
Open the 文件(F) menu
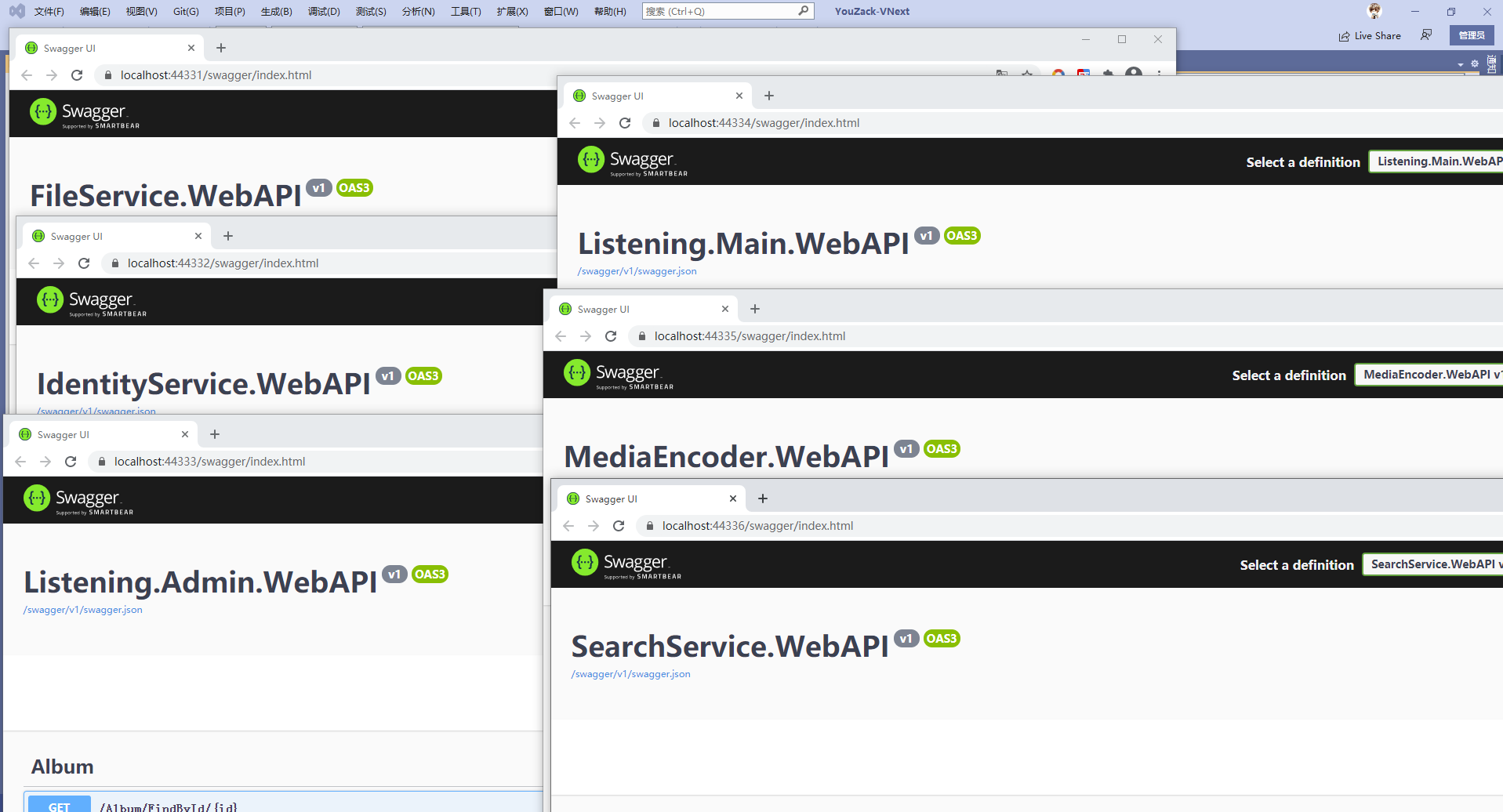pyautogui.click(x=49, y=11)
